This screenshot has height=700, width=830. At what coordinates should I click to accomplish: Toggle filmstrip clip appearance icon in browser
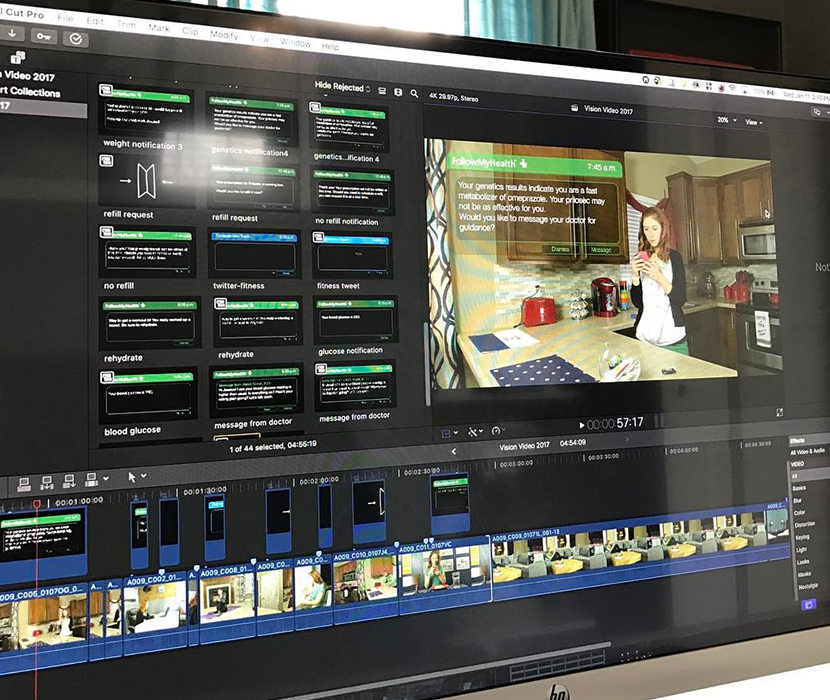381,91
